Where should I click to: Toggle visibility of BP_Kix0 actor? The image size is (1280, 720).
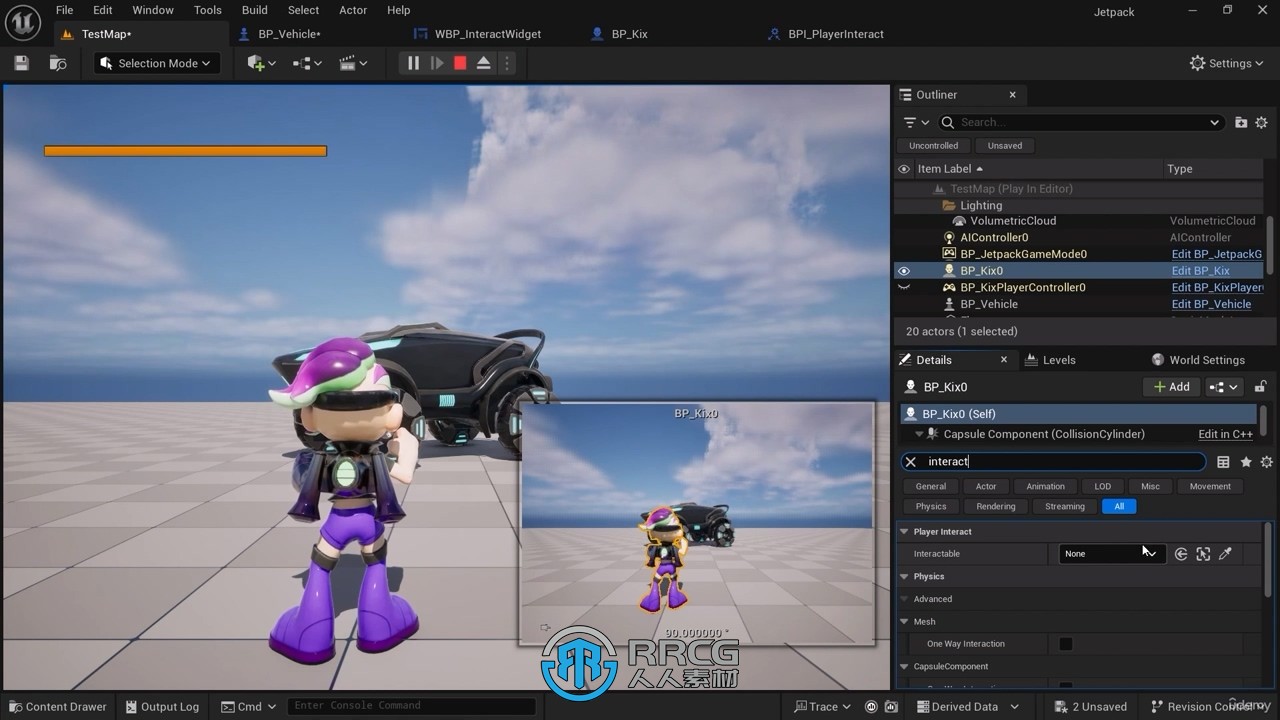click(x=904, y=271)
